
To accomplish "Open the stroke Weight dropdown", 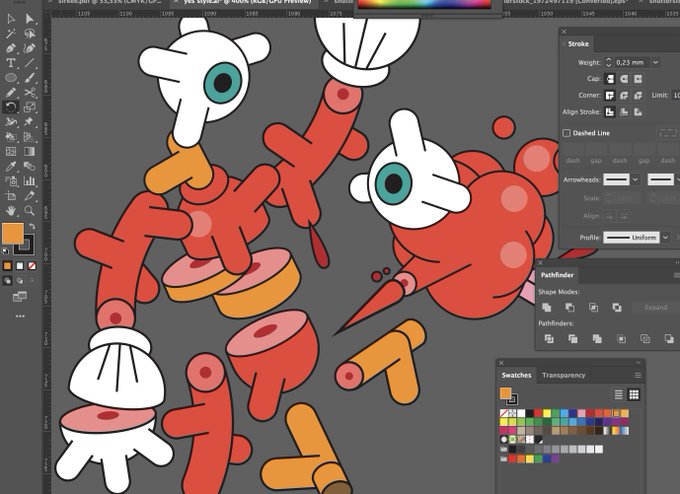I will tap(656, 62).
